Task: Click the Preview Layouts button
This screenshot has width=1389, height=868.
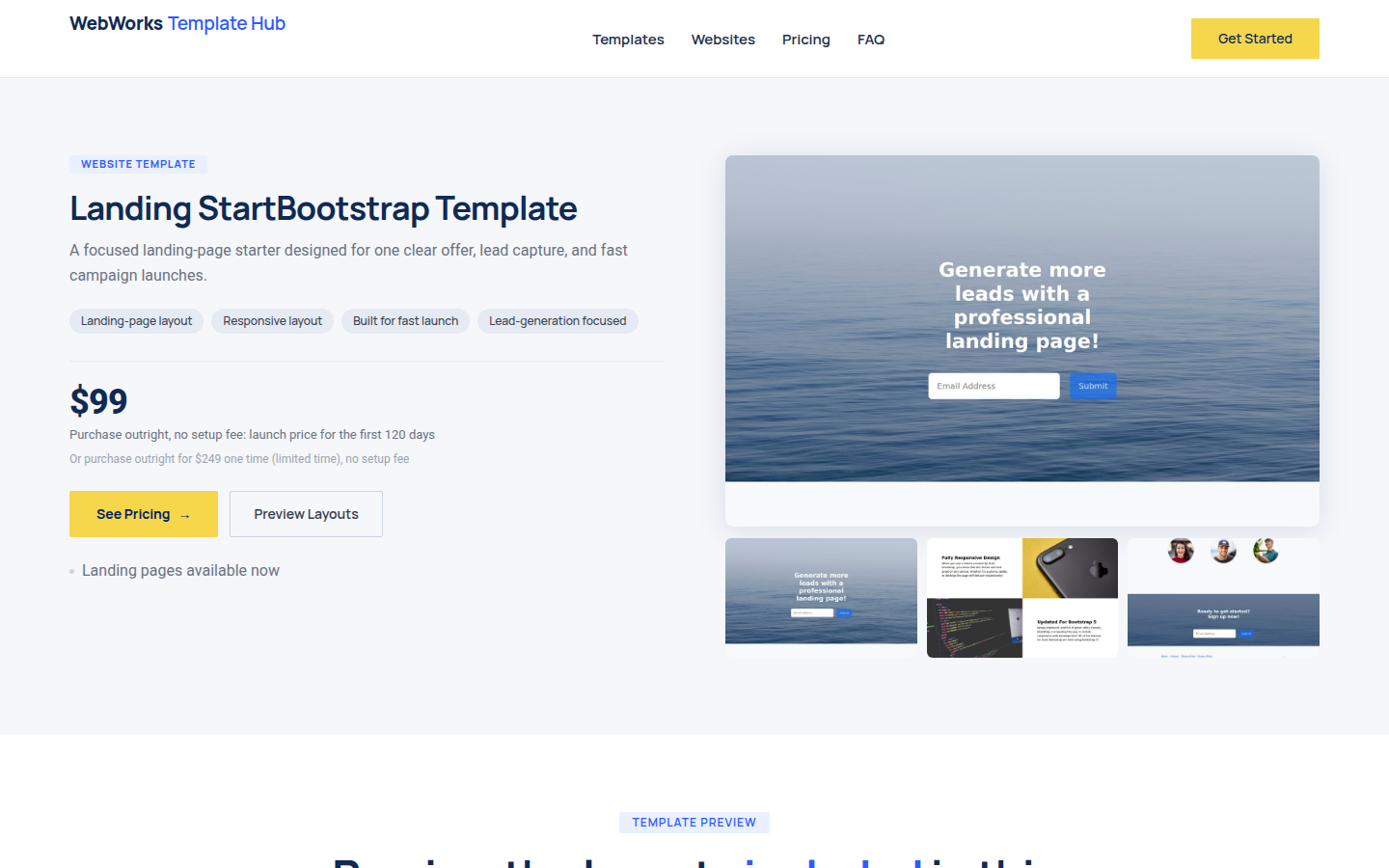Action: click(306, 514)
